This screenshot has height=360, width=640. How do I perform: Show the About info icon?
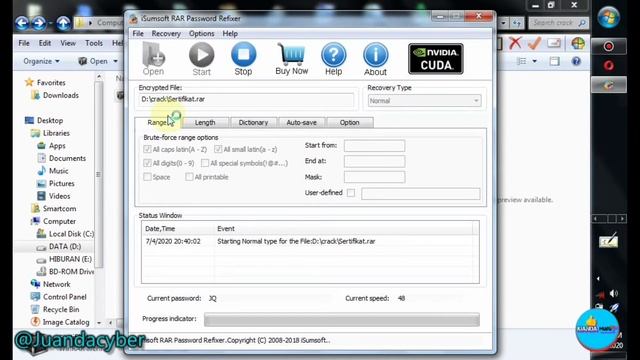[376, 59]
